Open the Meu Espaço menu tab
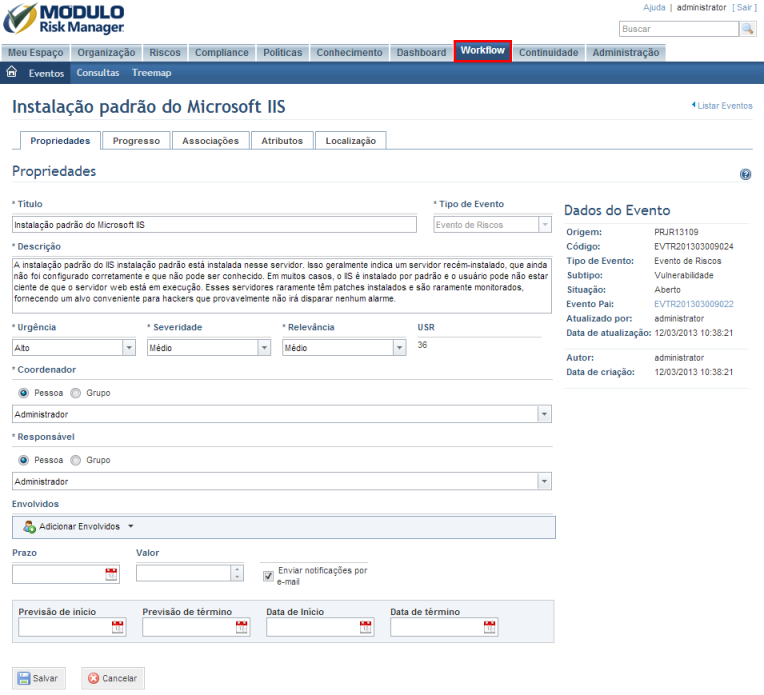Image resolution: width=764 pixels, height=695 pixels. (36, 53)
